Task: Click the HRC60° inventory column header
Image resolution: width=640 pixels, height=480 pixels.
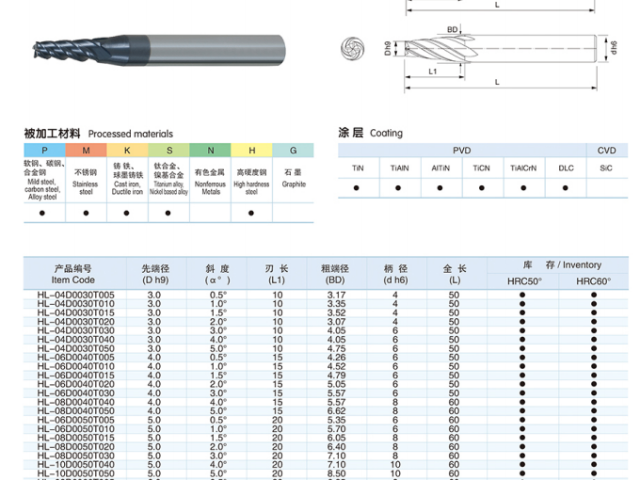Action: click(x=592, y=282)
